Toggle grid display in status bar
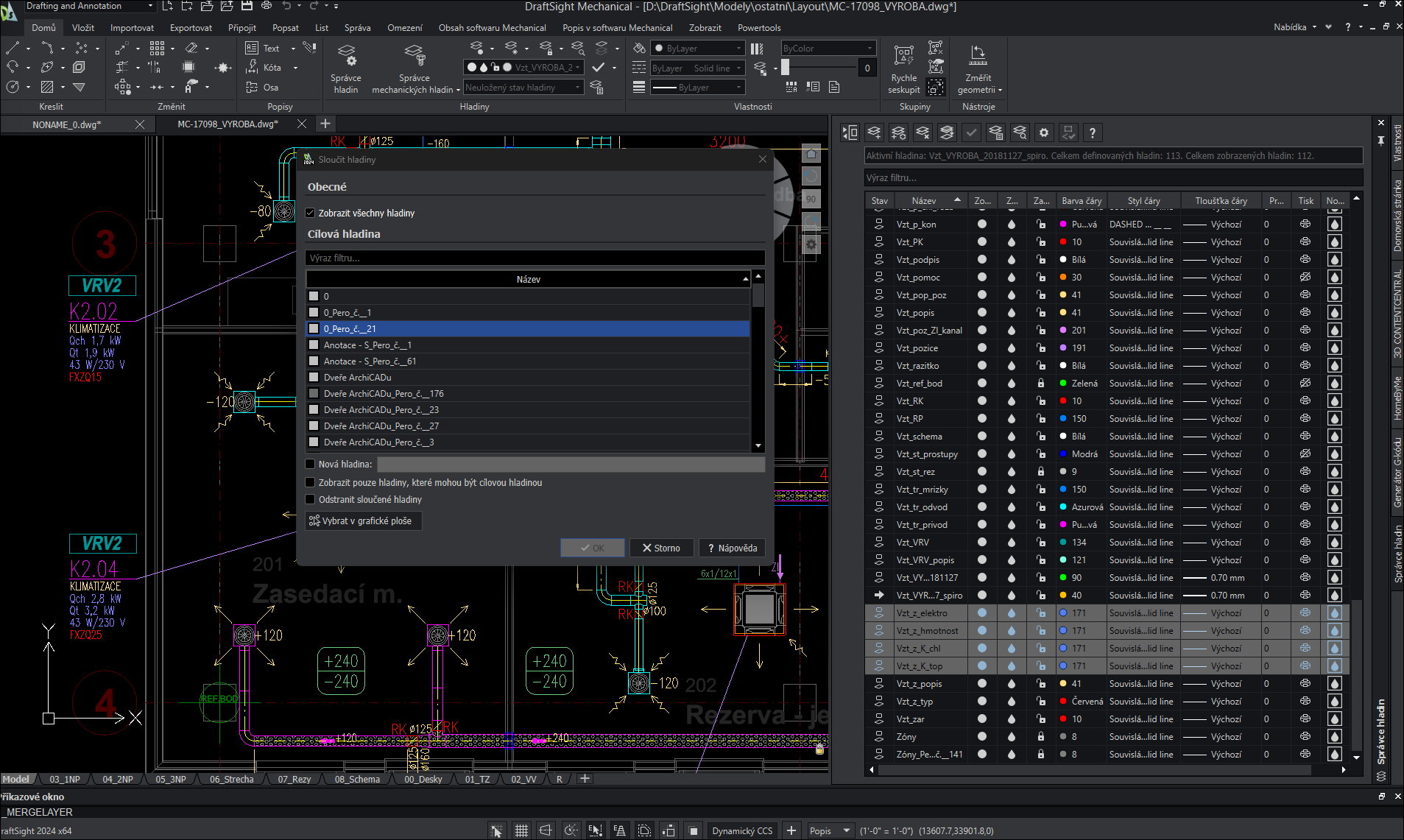The image size is (1404, 840). 521,830
